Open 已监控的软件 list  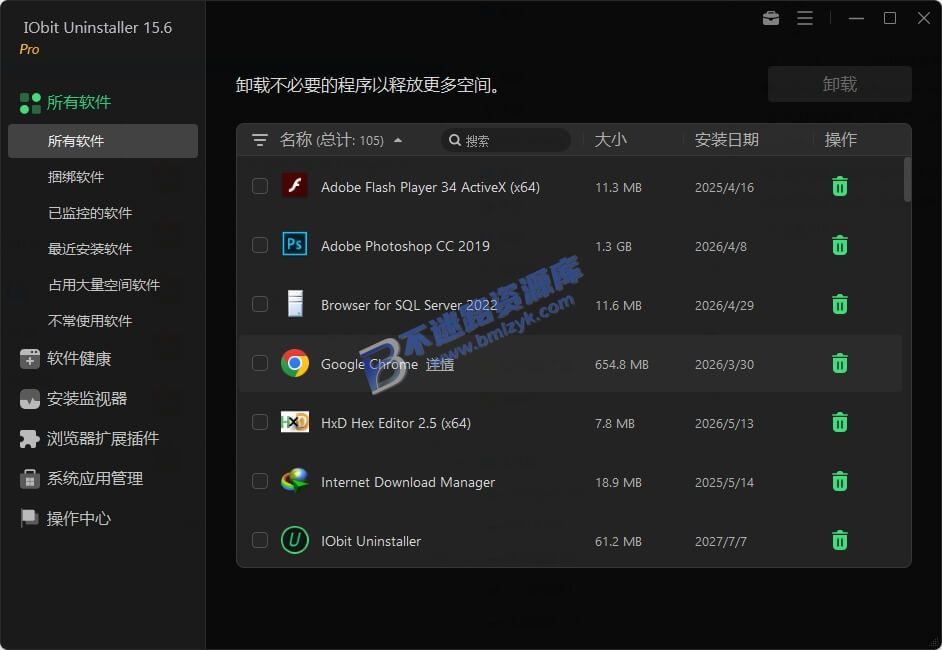point(90,213)
